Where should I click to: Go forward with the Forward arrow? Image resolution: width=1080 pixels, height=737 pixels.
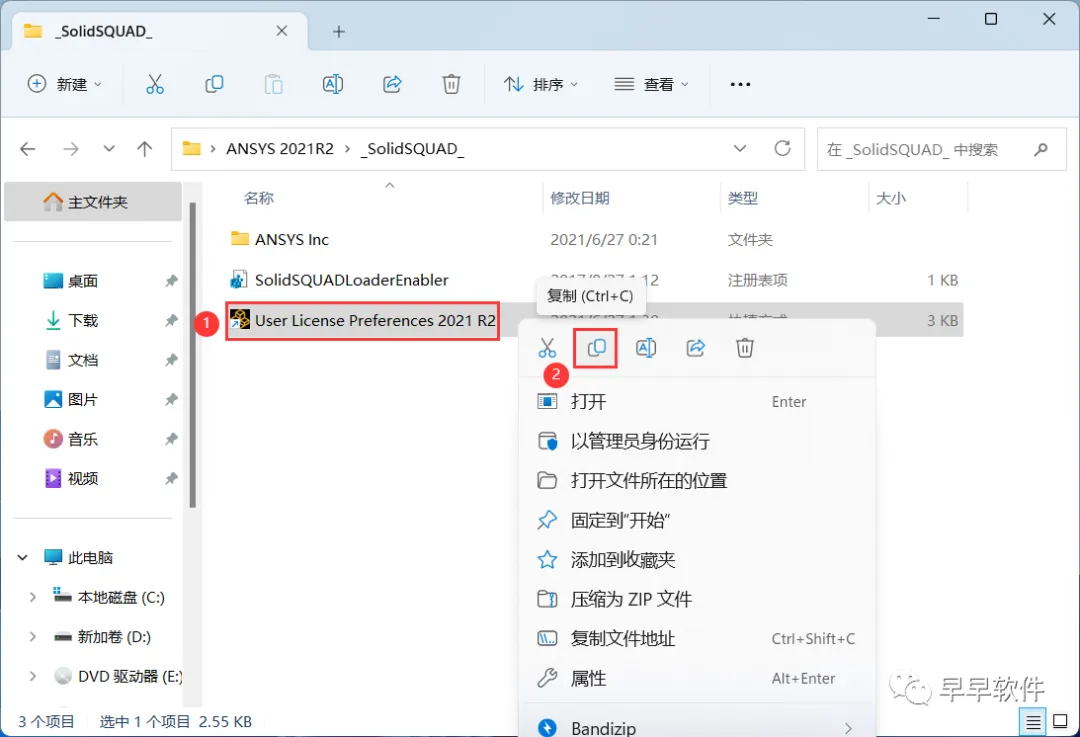[71, 149]
